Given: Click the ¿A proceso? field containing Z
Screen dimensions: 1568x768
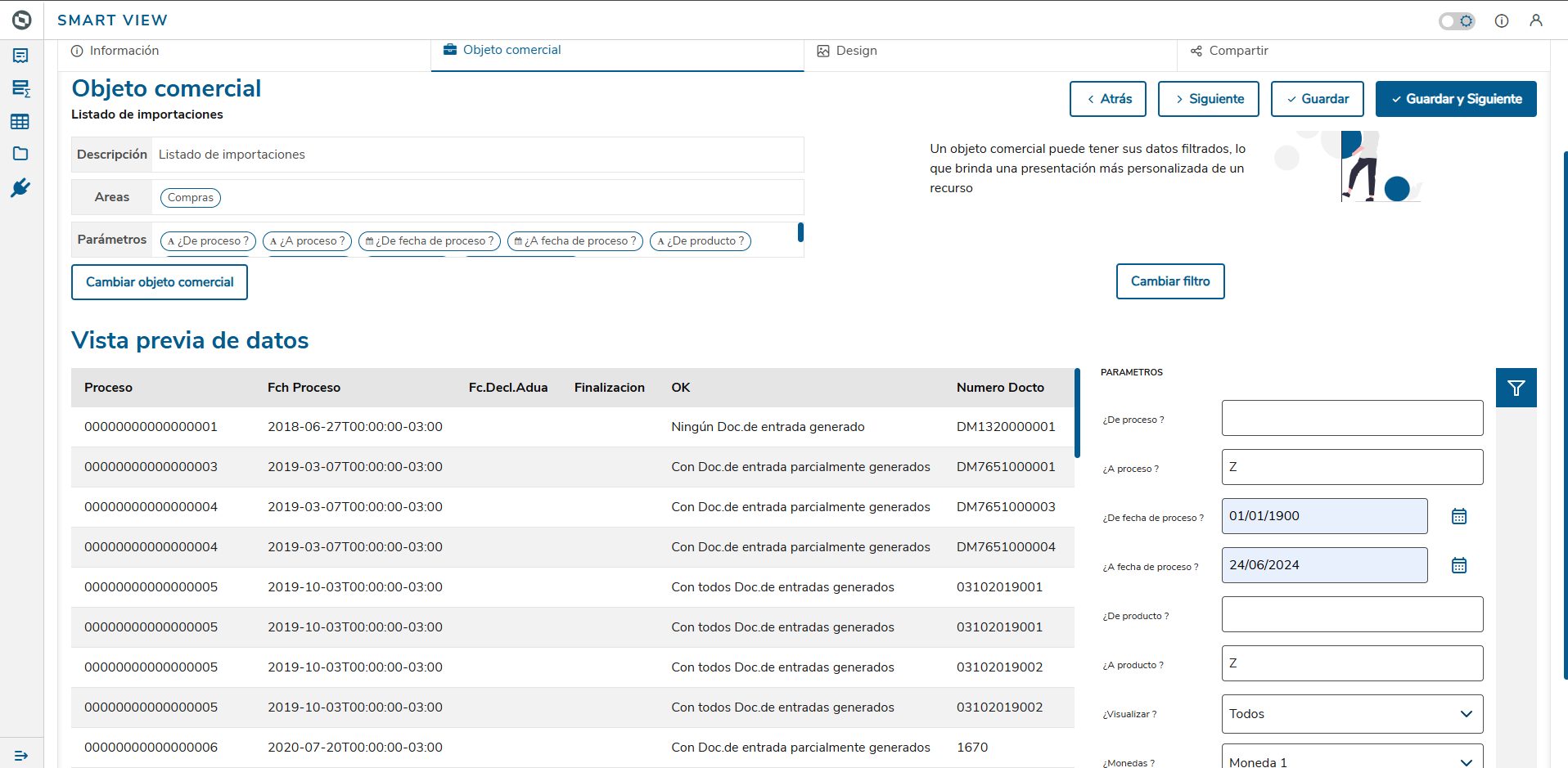Looking at the screenshot, I should pos(1353,467).
